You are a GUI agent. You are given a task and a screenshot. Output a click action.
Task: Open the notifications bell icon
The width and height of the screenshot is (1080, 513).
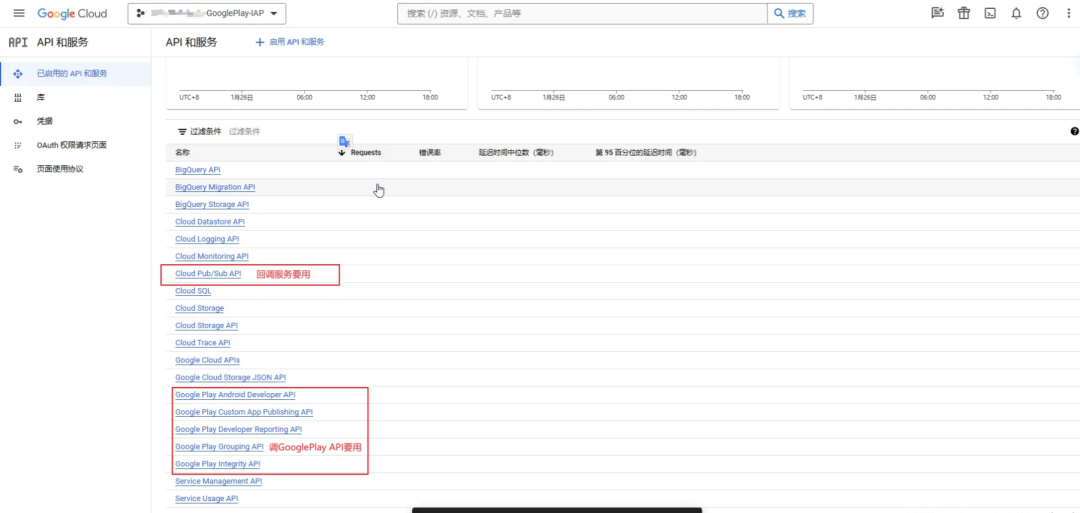1016,13
